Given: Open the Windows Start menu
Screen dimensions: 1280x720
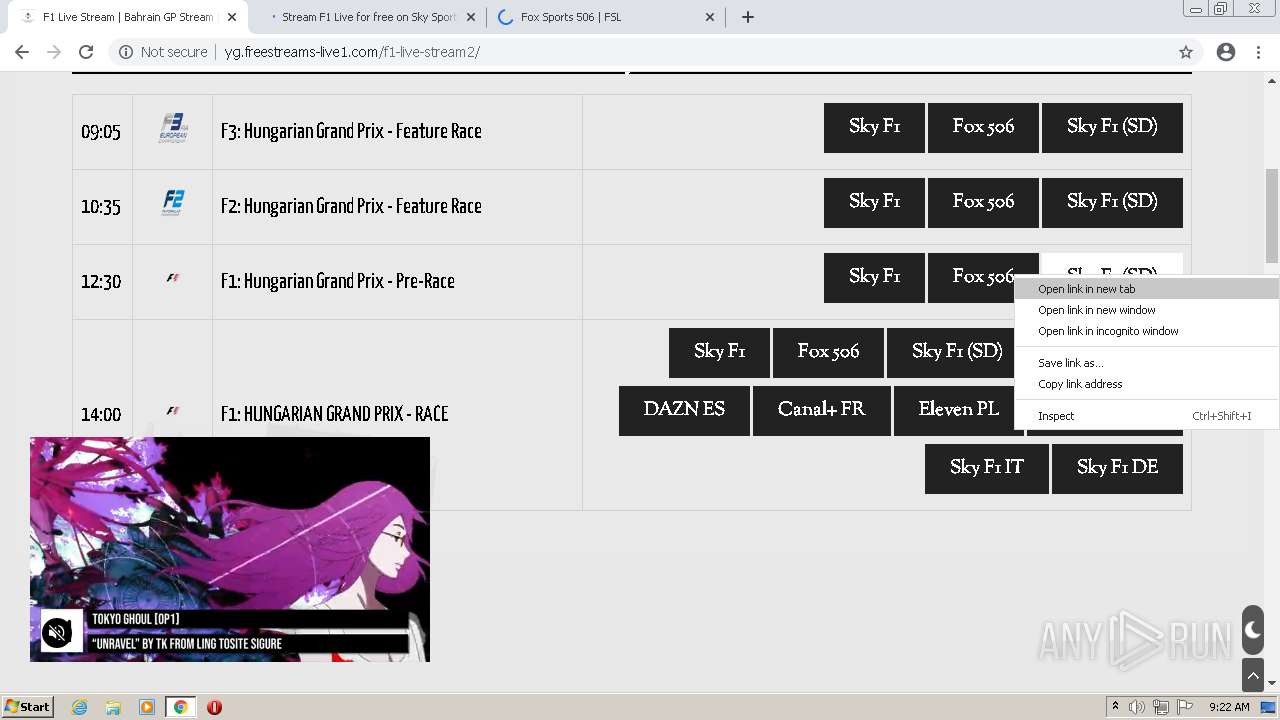Looking at the screenshot, I should click(x=28, y=707).
